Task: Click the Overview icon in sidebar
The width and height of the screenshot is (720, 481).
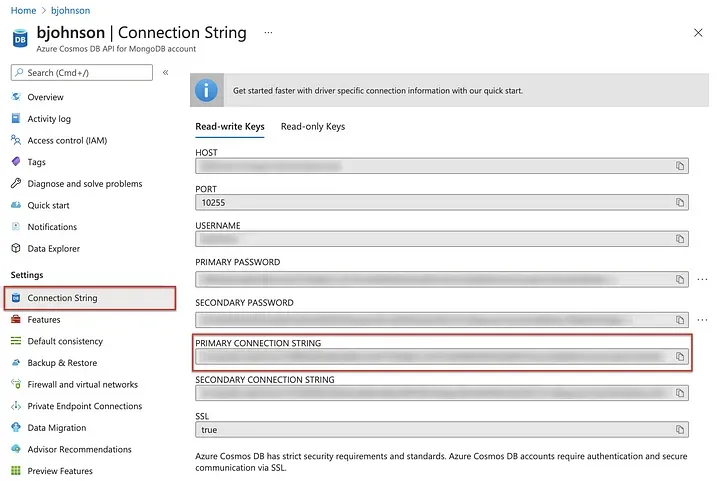Action: click(x=16, y=96)
